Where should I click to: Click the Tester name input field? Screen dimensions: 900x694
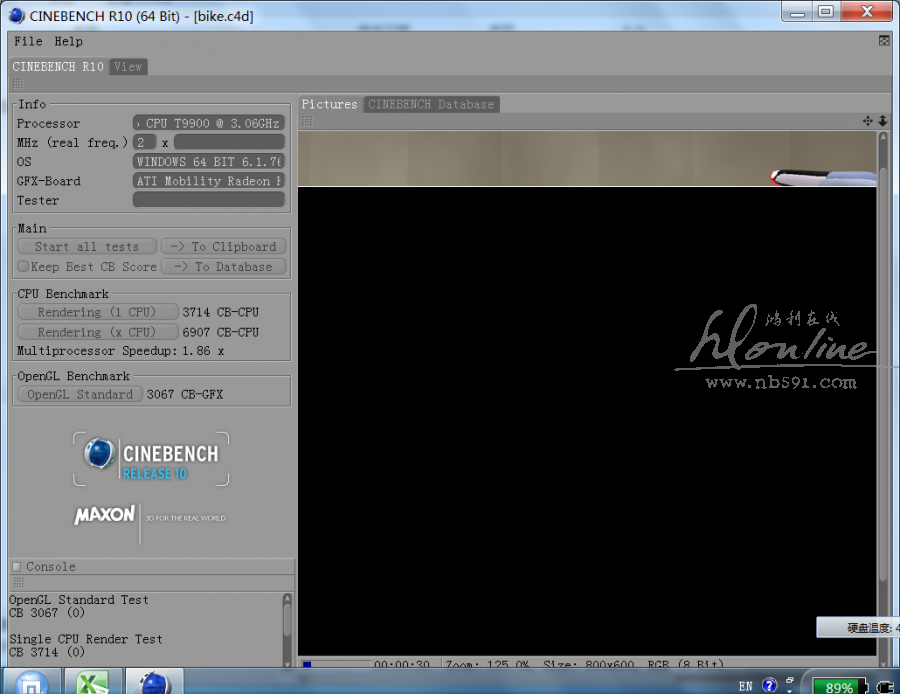(x=209, y=200)
